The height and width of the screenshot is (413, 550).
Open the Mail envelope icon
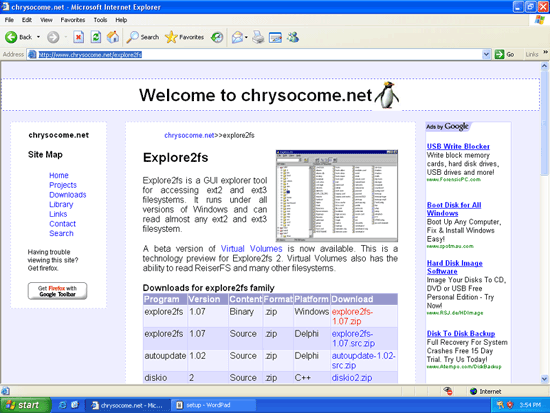237,37
